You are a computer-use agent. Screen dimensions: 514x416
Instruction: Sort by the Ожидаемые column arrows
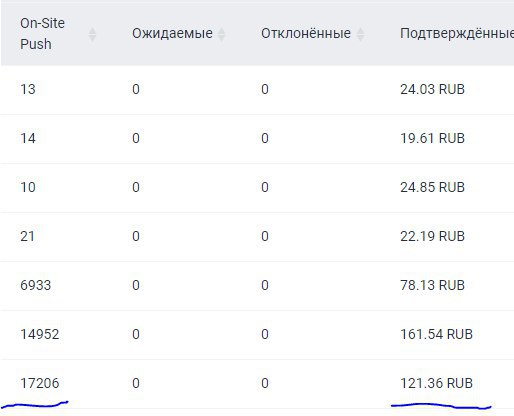[x=221, y=34]
